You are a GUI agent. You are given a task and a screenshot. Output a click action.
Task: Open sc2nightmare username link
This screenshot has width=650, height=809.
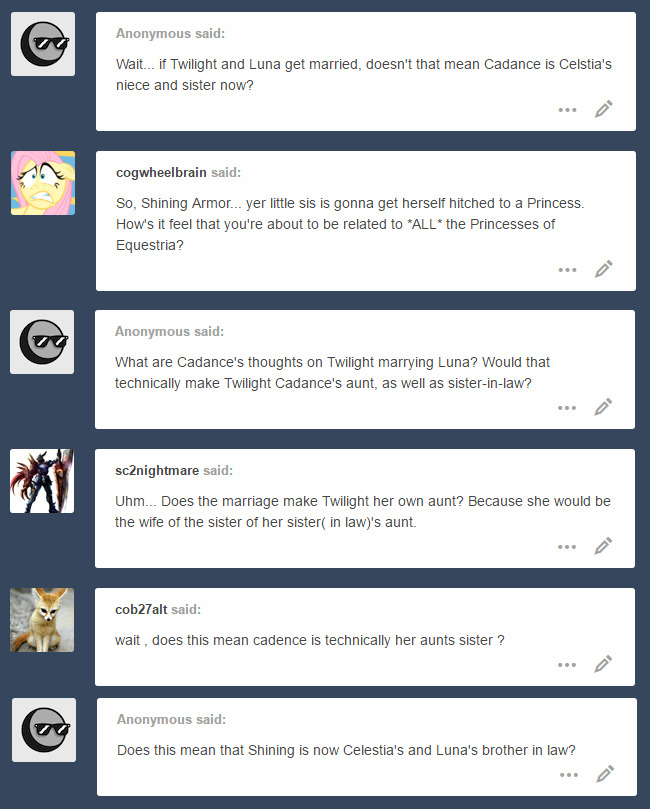tap(157, 471)
